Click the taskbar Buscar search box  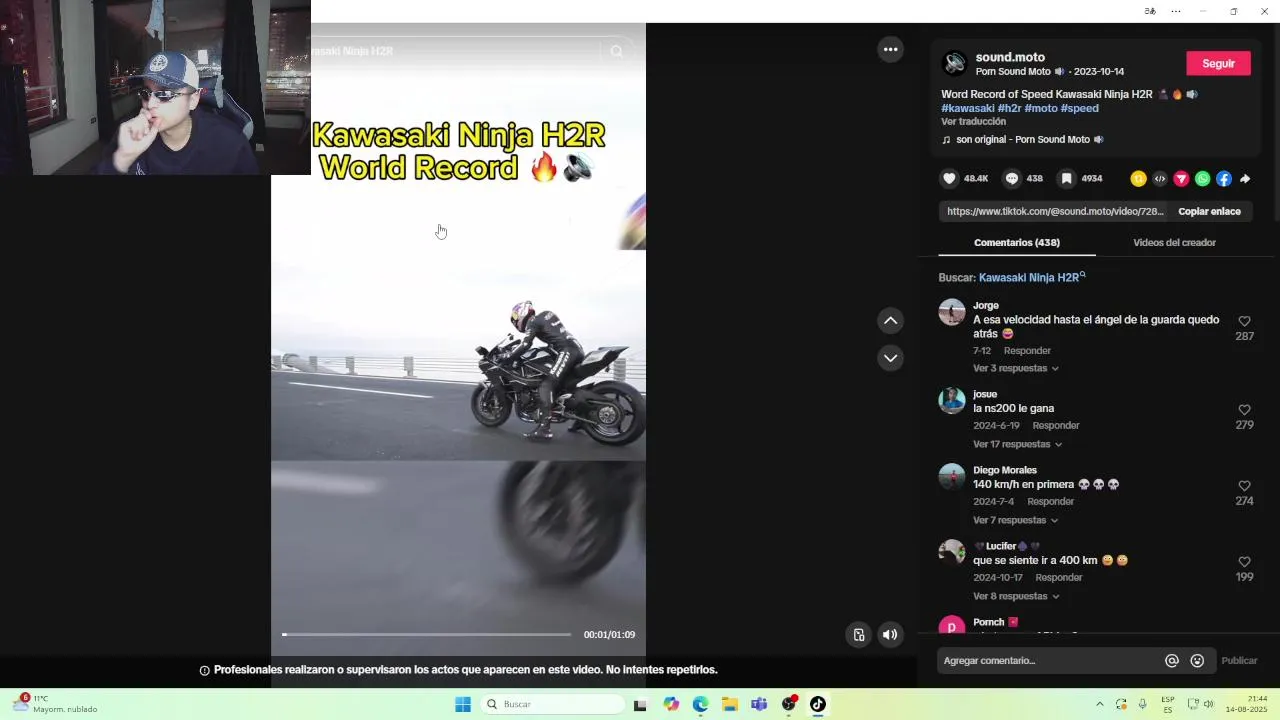[553, 704]
